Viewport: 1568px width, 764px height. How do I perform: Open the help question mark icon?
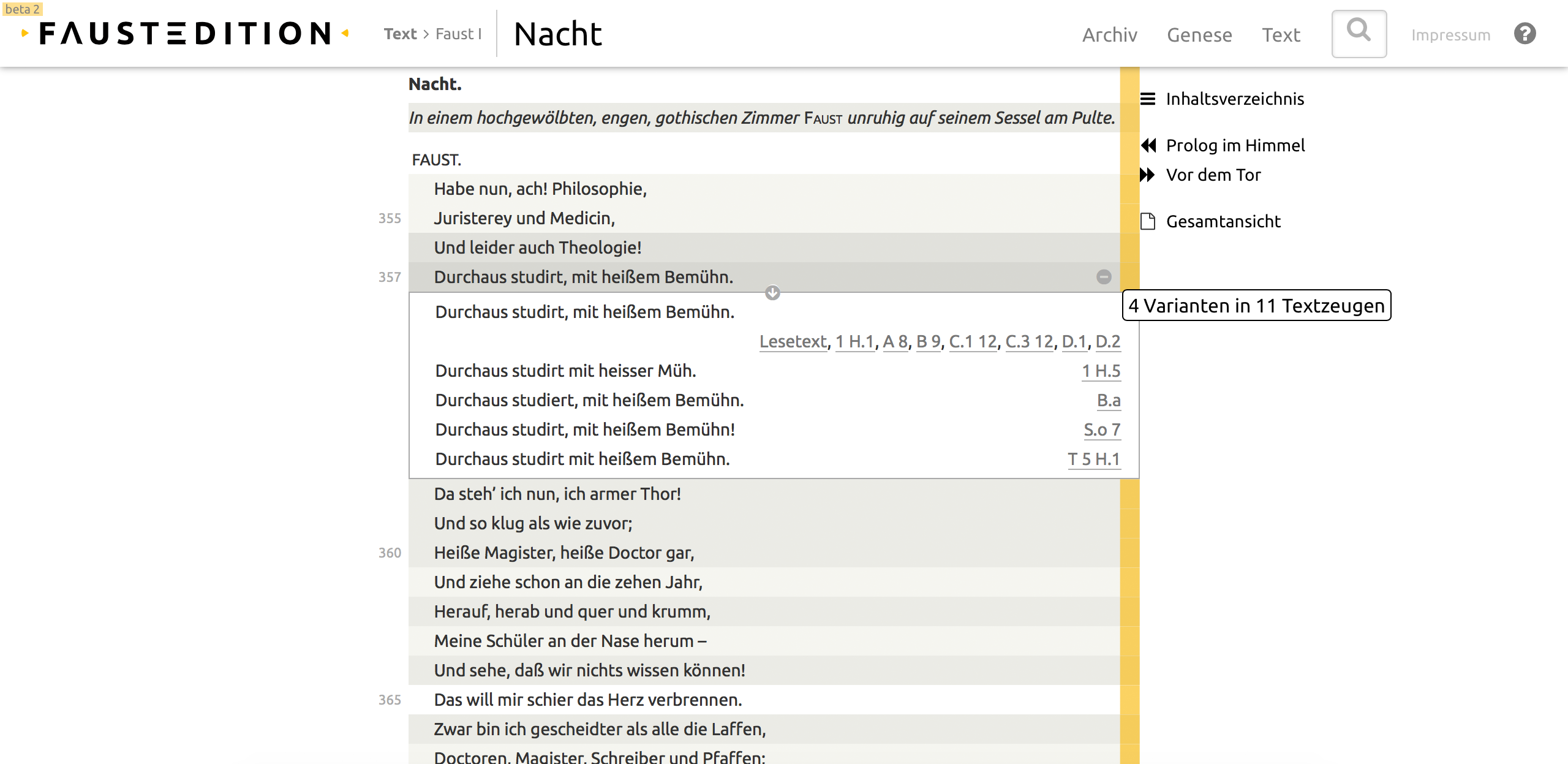click(x=1525, y=34)
